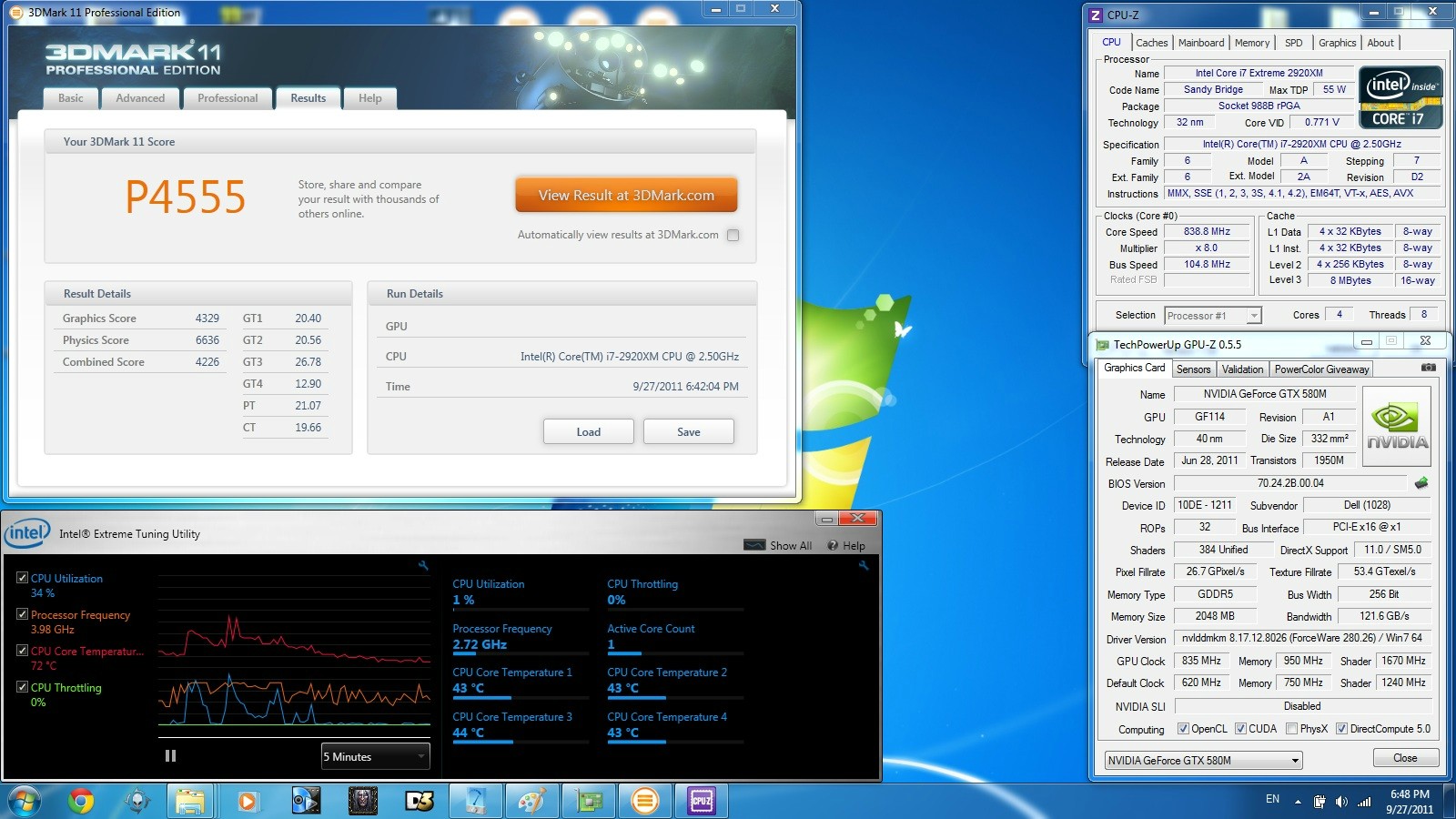Viewport: 1456px width, 819px height.
Task: Open the D3 taskbar icon
Action: [420, 801]
